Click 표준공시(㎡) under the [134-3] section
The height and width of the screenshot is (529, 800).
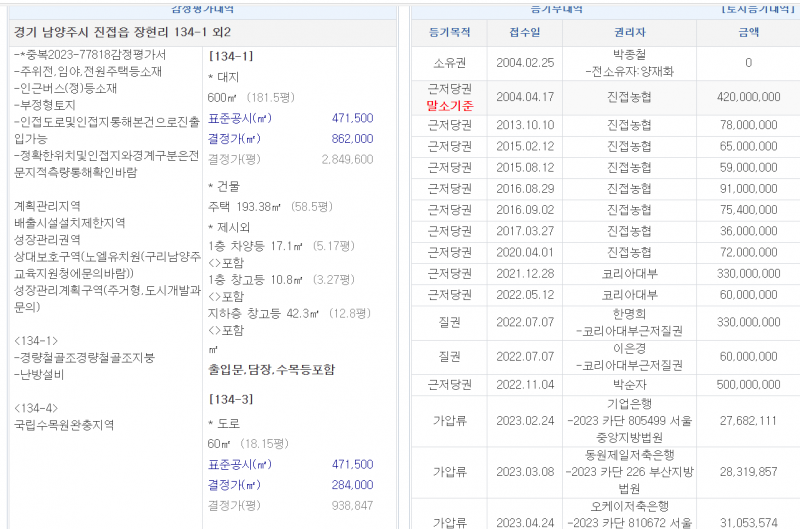[240, 465]
